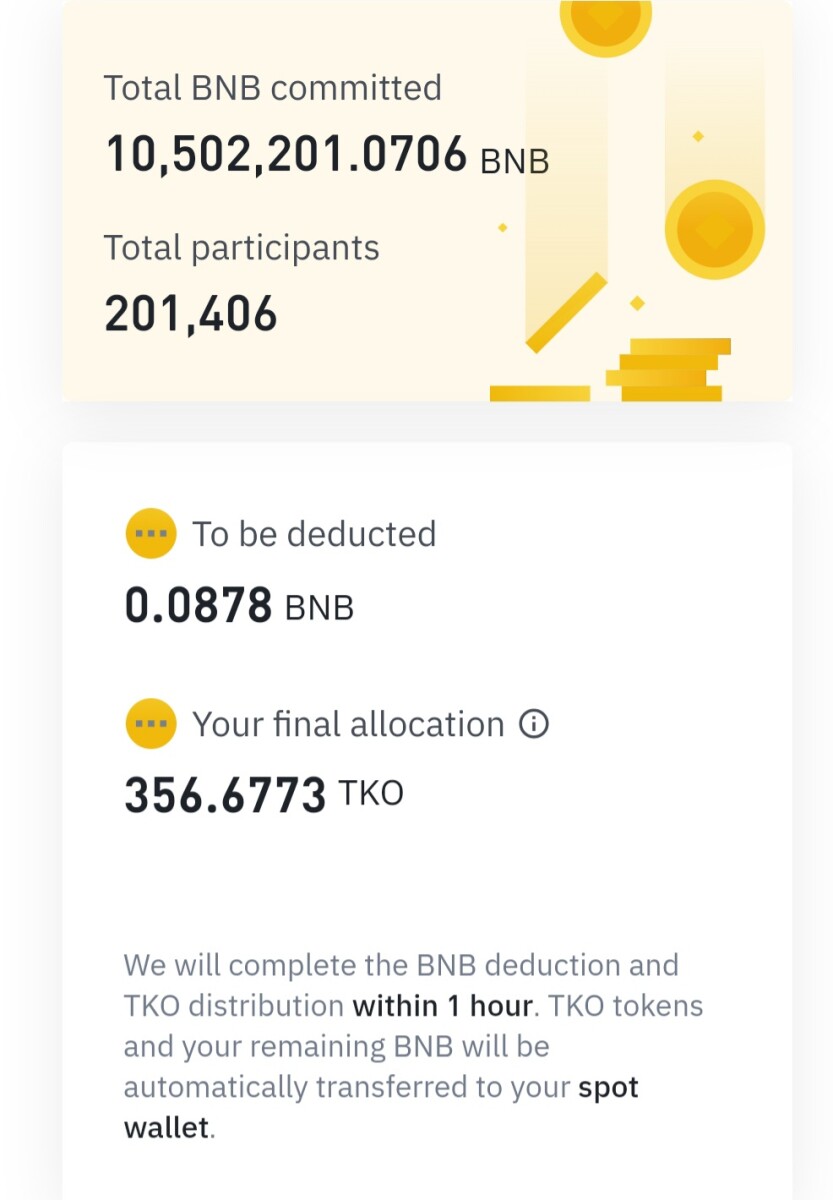The height and width of the screenshot is (1200, 833).
Task: Open the bold "spot wallet" text
Action: 381,1108
